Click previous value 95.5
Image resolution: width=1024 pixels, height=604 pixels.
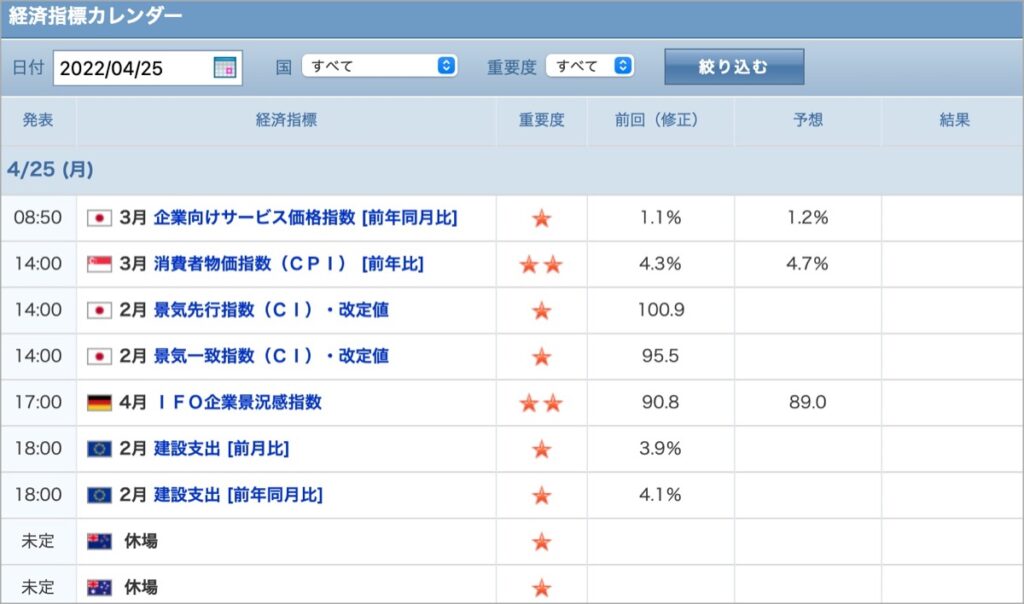[660, 356]
